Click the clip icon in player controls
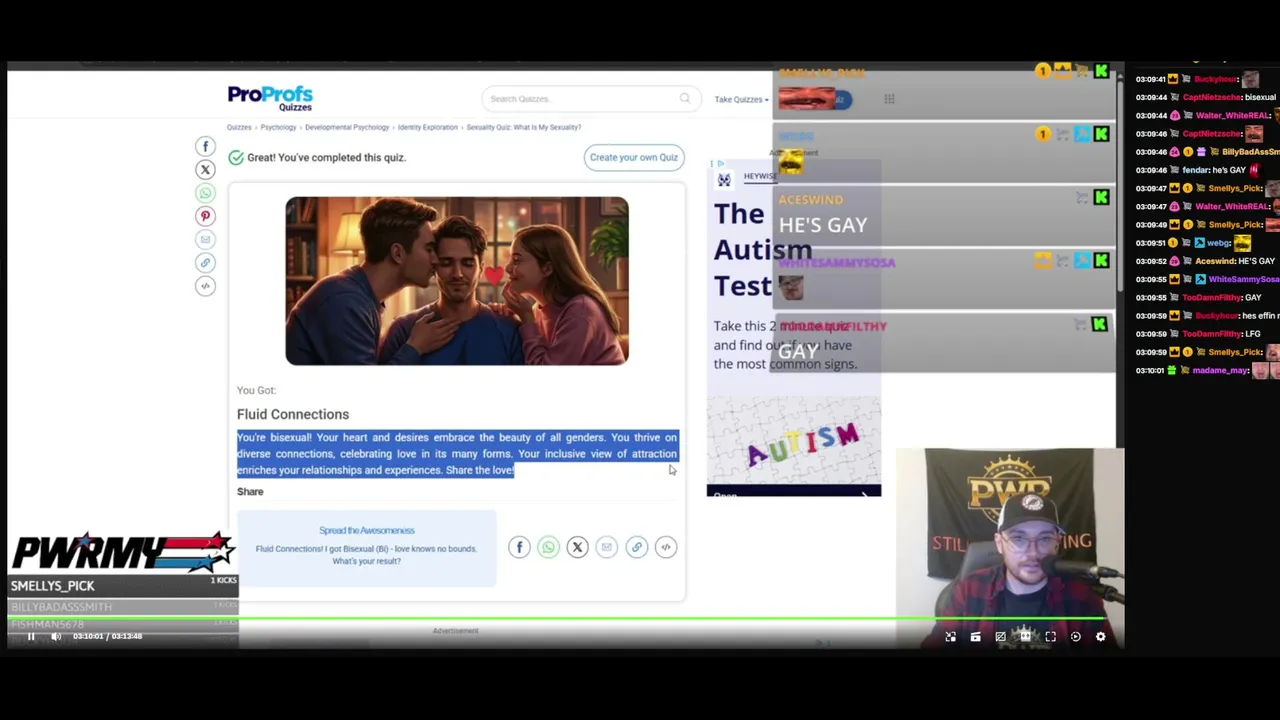 click(975, 636)
